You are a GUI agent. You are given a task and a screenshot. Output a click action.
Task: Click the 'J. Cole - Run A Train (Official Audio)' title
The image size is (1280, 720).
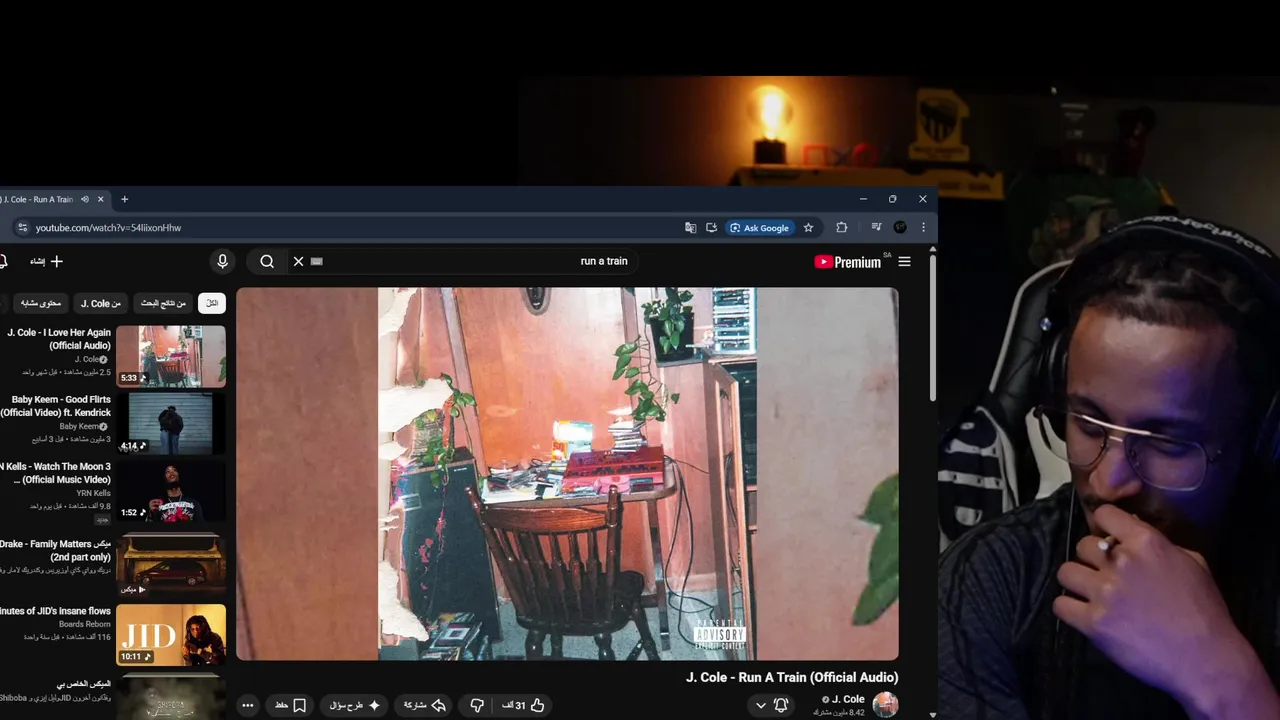point(792,677)
